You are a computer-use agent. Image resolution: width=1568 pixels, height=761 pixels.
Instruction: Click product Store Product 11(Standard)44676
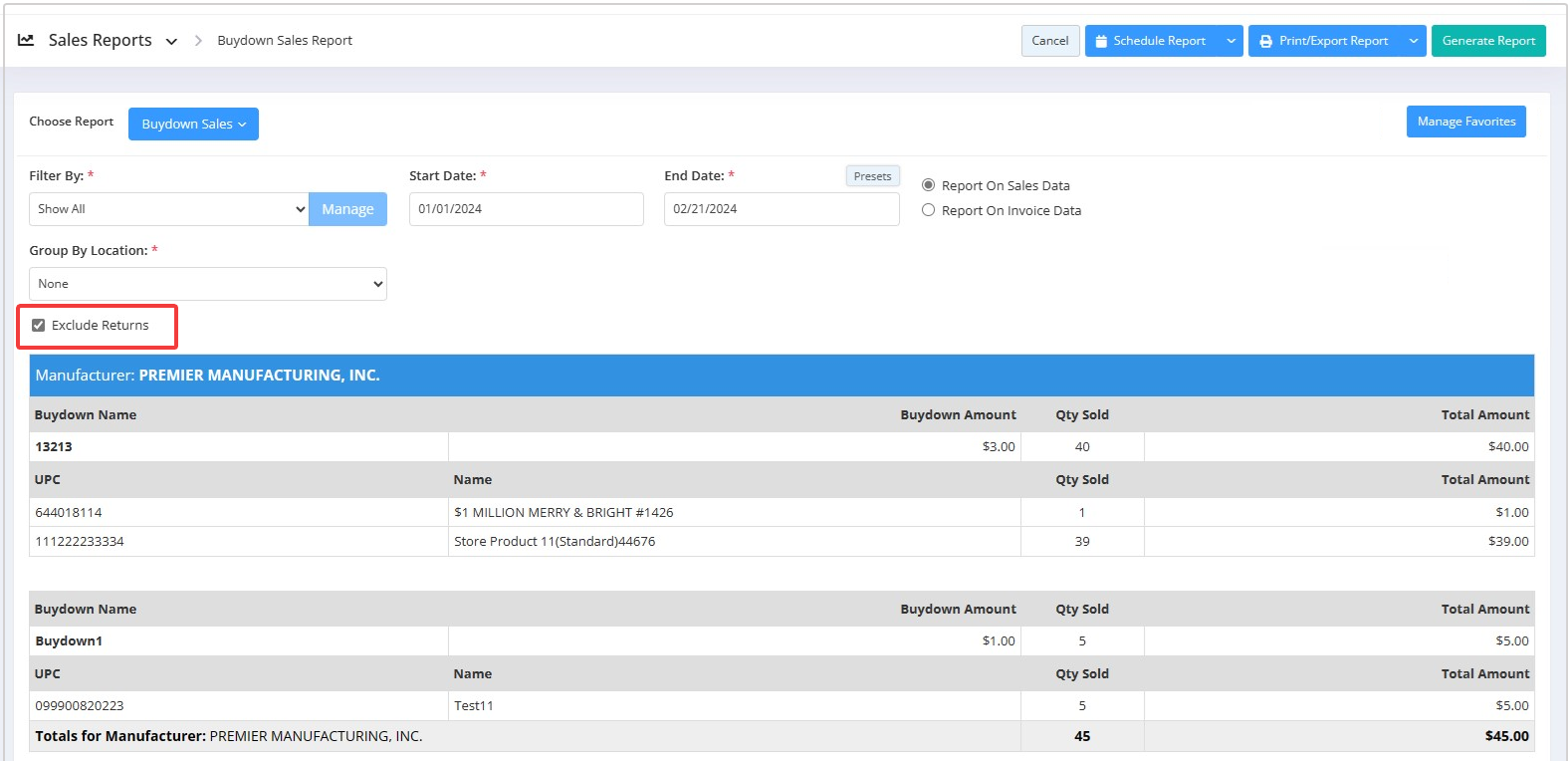click(555, 542)
